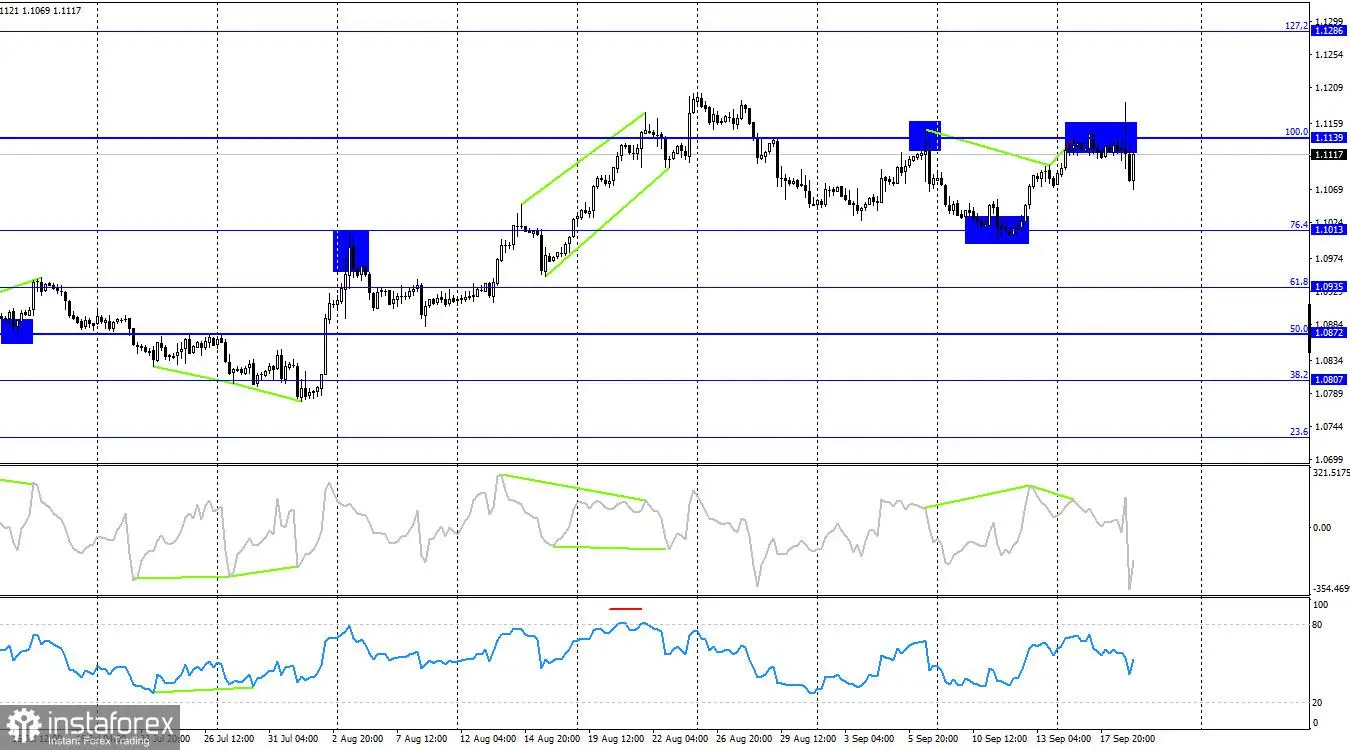The height and width of the screenshot is (750, 1350).
Task: Click the 19 Aug 12:00 date label
Action: coord(615,739)
